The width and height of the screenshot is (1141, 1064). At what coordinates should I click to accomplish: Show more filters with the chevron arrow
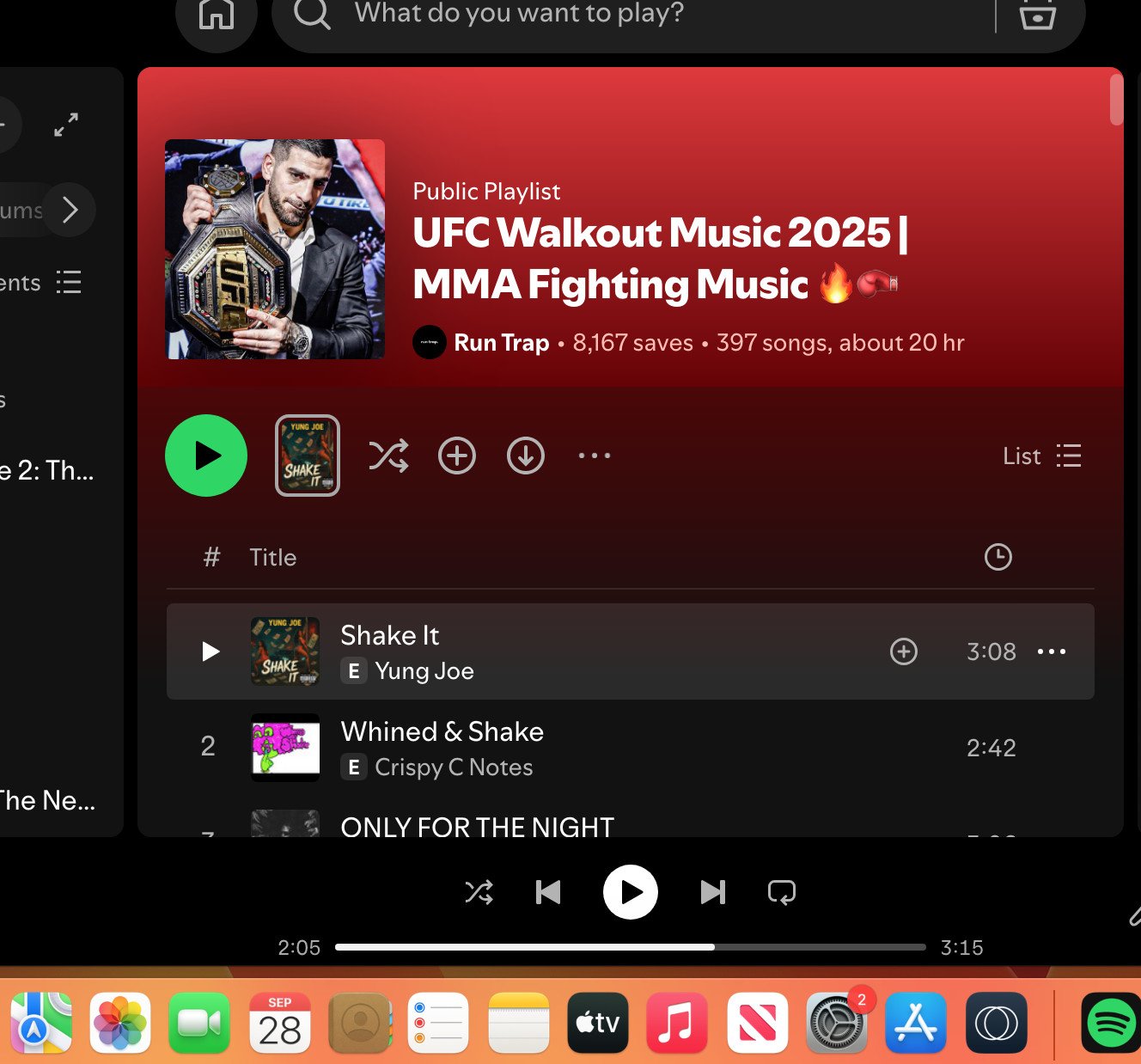[x=70, y=209]
